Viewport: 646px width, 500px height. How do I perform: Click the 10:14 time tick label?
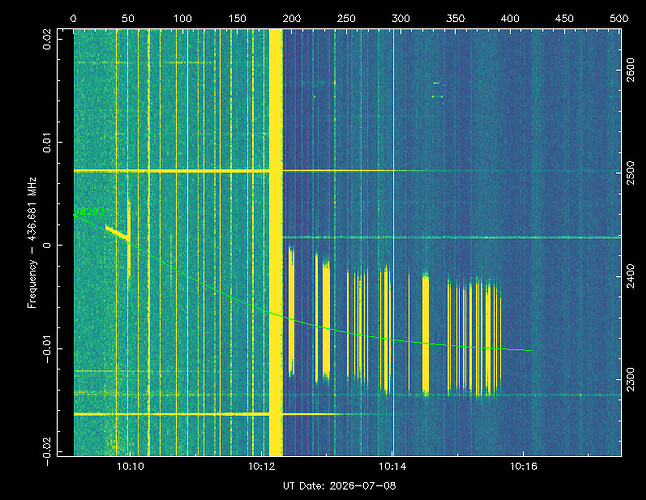[x=393, y=467]
